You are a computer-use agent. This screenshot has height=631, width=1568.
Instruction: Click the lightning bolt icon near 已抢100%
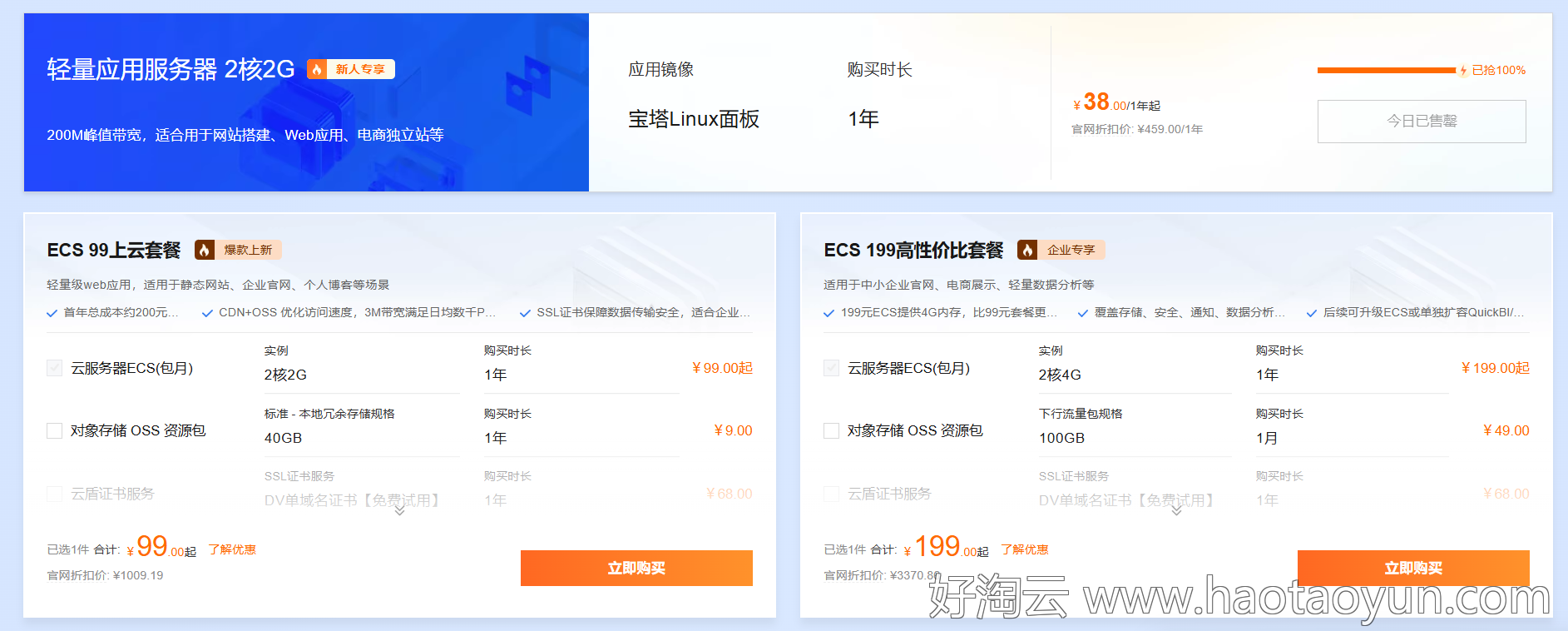pyautogui.click(x=1463, y=71)
